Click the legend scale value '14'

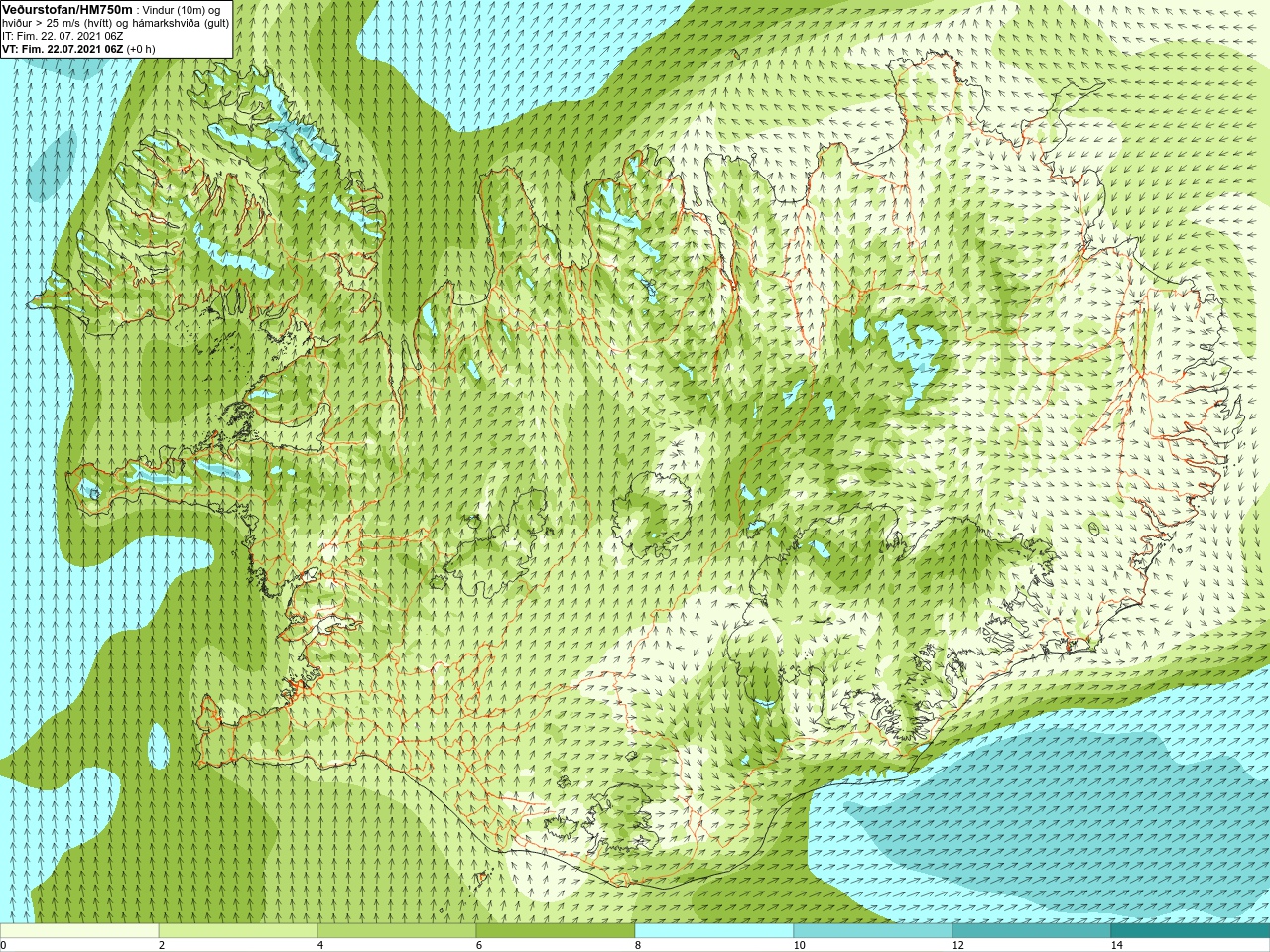tap(1116, 945)
